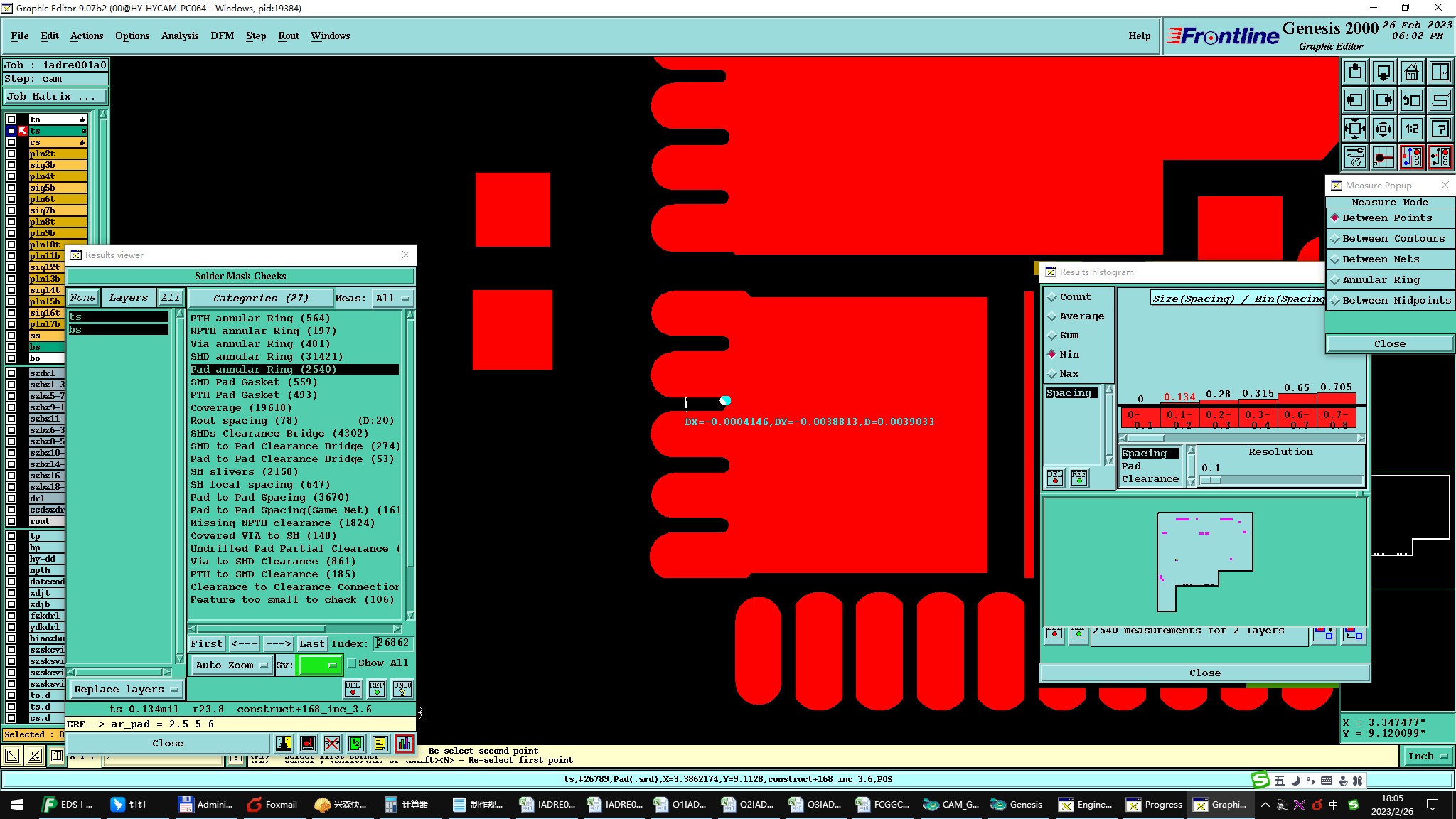The image size is (1456, 819).
Task: Open the Analysis menu
Action: pos(179,36)
